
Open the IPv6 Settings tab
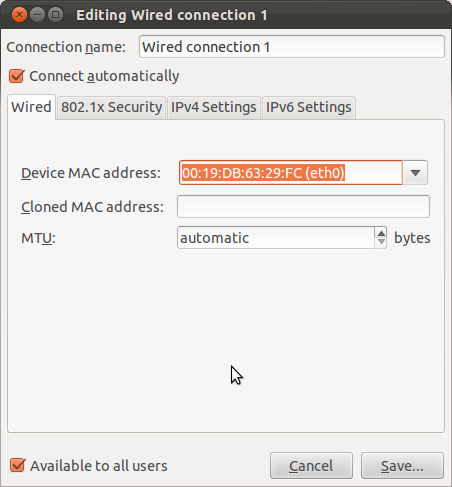tap(309, 107)
